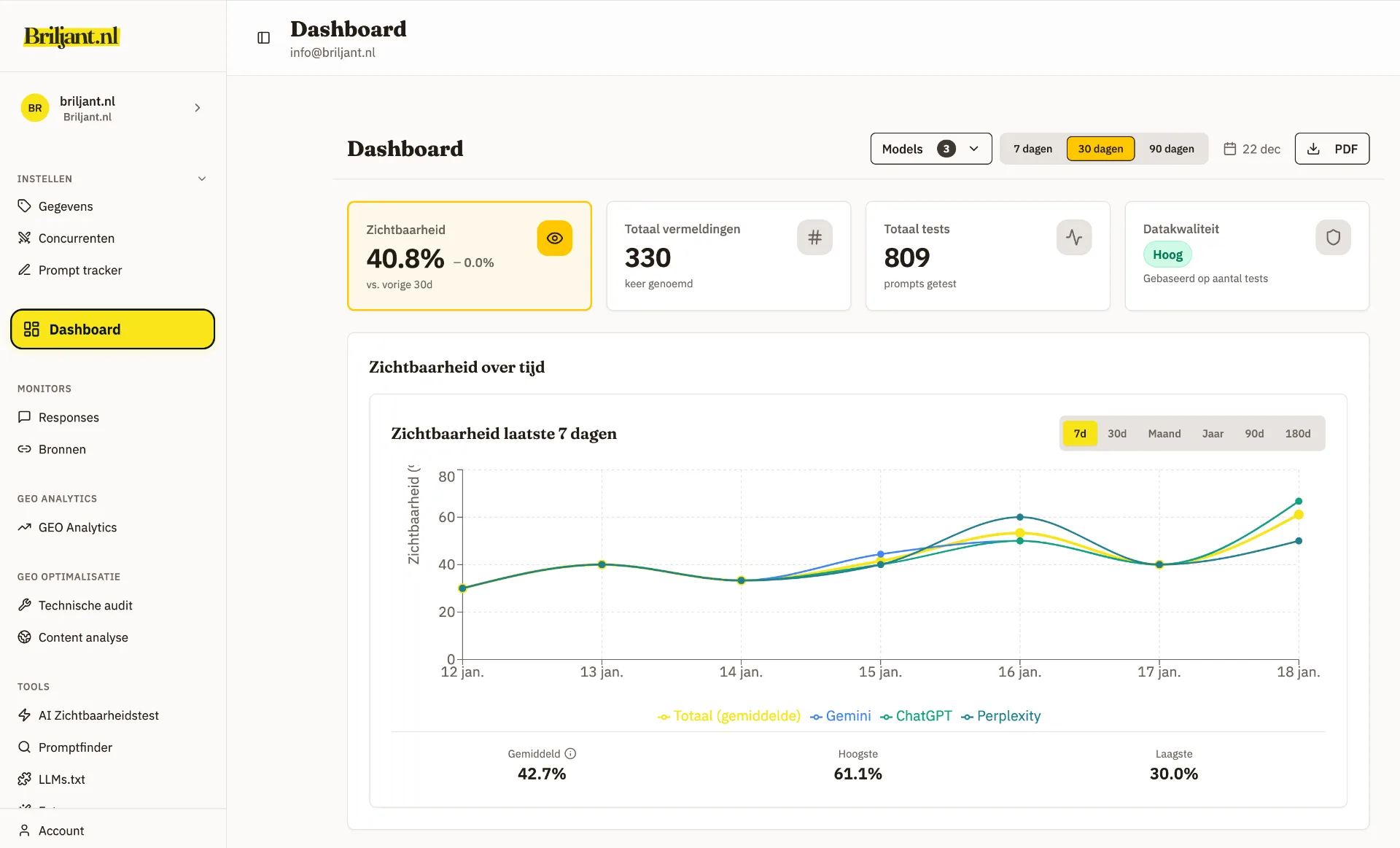The width and height of the screenshot is (1400, 848).
Task: Click the eye icon on Zichtbaarheid card
Action: pyautogui.click(x=554, y=238)
